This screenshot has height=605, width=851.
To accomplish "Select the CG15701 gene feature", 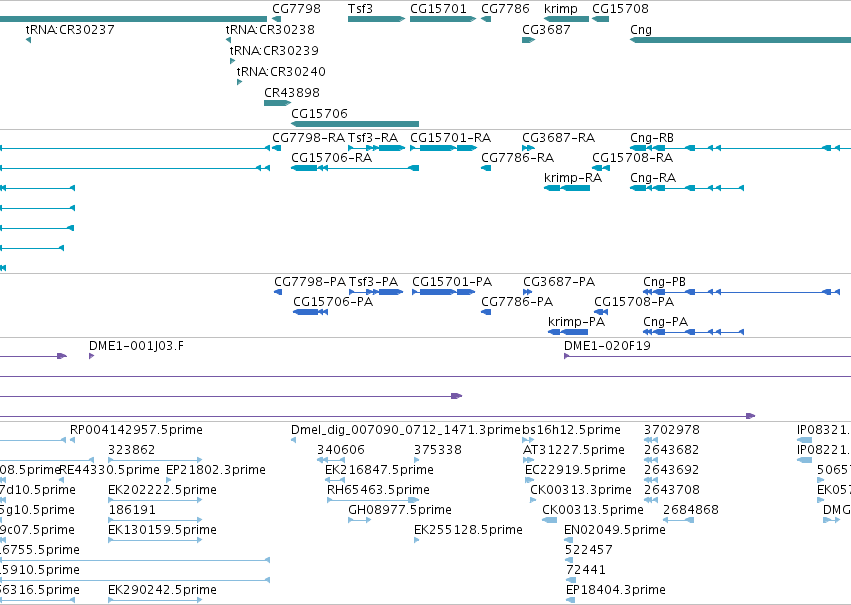I will [442, 19].
